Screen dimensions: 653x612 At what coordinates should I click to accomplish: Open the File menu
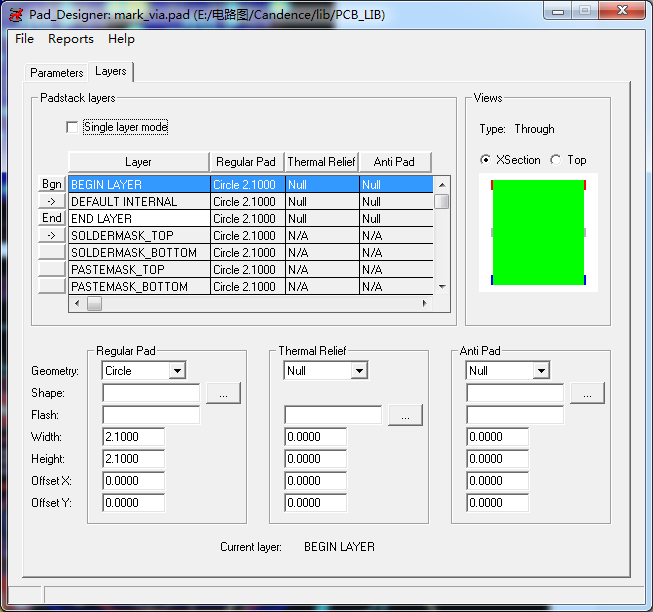[x=24, y=39]
